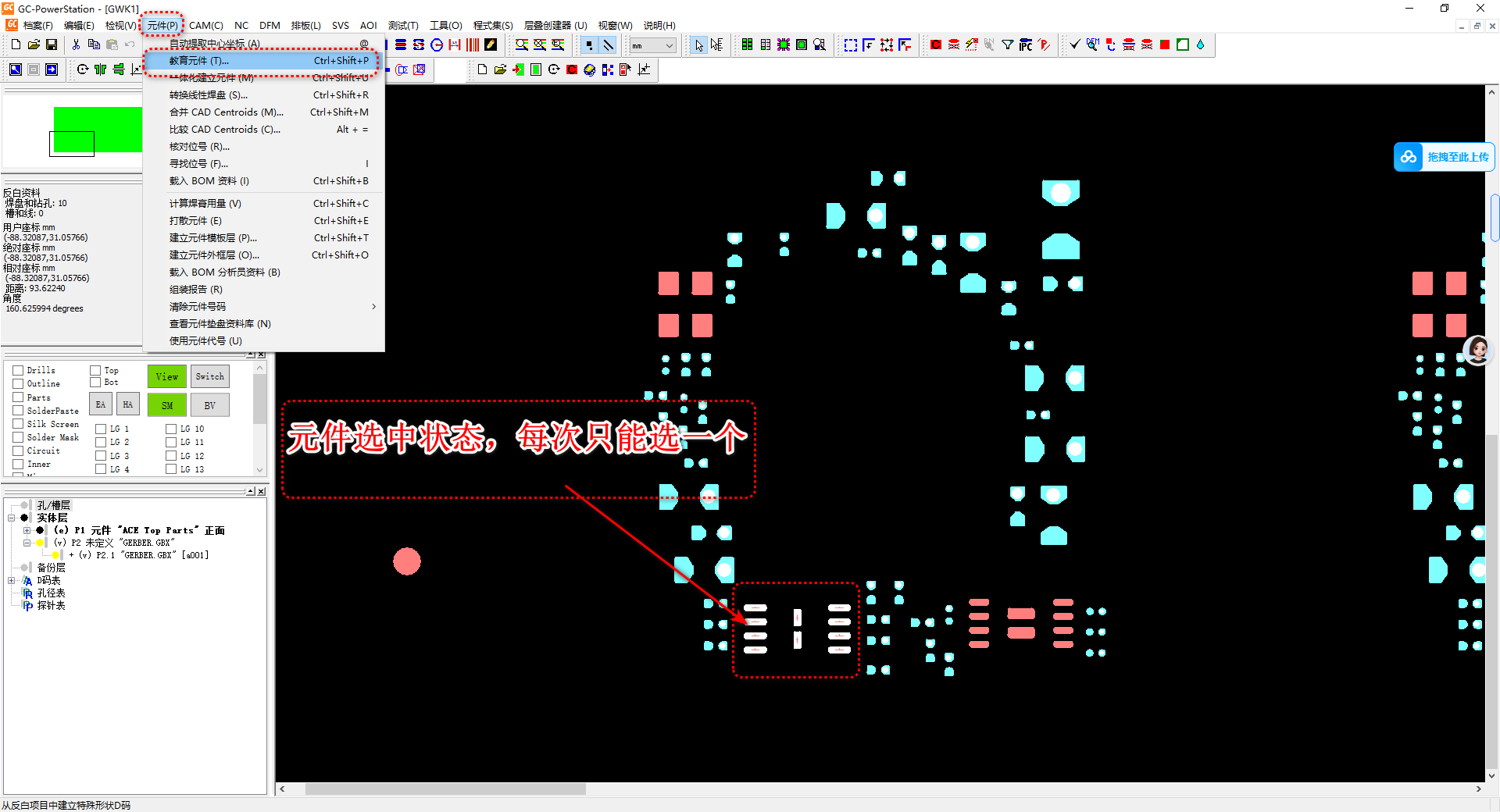Click the black checkmark icon
The width and height of the screenshot is (1500, 812).
click(x=1075, y=45)
